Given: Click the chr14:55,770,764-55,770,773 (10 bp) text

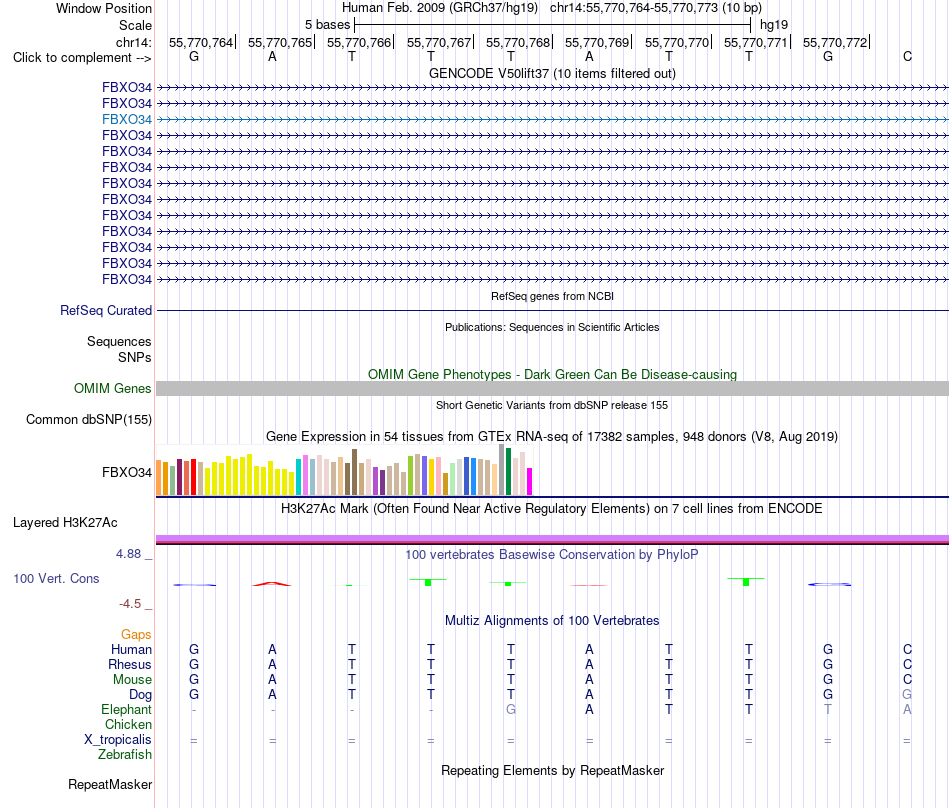Looking at the screenshot, I should pos(656,8).
